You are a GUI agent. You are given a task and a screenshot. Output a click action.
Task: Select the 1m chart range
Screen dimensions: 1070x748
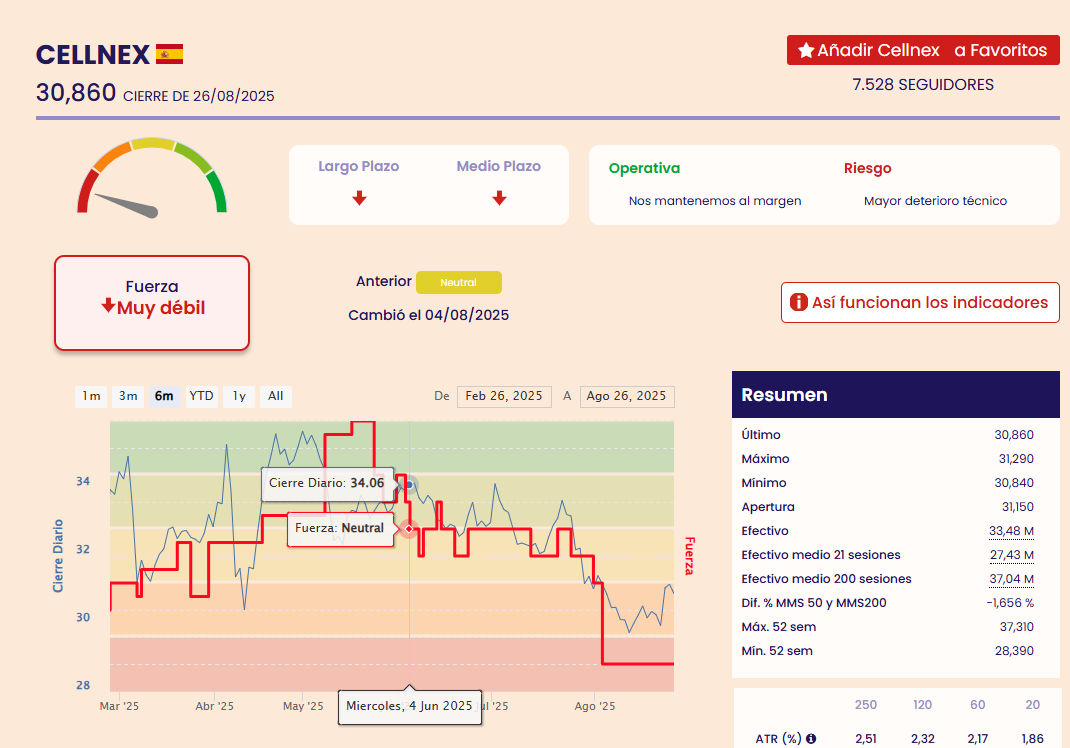point(91,397)
